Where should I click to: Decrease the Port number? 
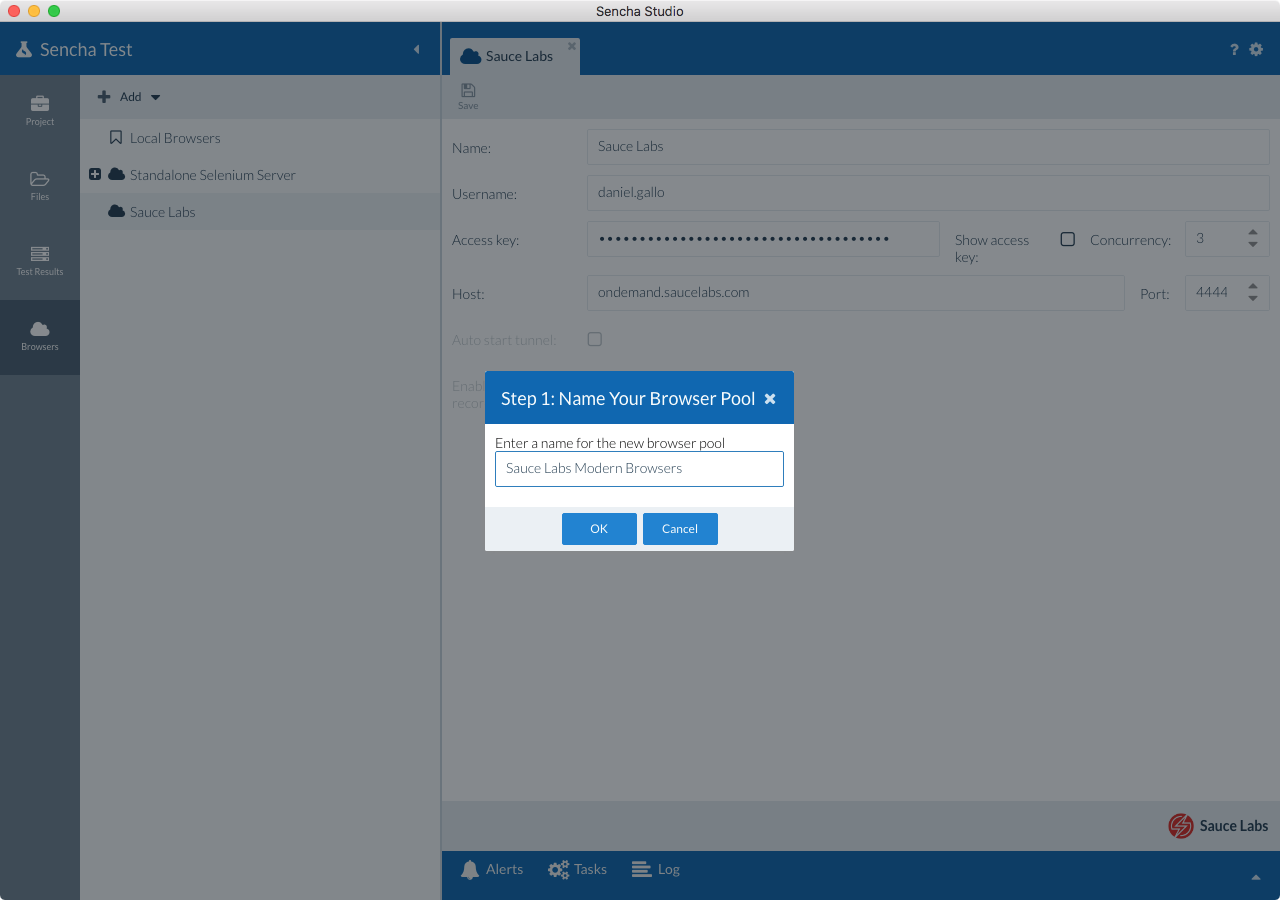(x=1253, y=299)
